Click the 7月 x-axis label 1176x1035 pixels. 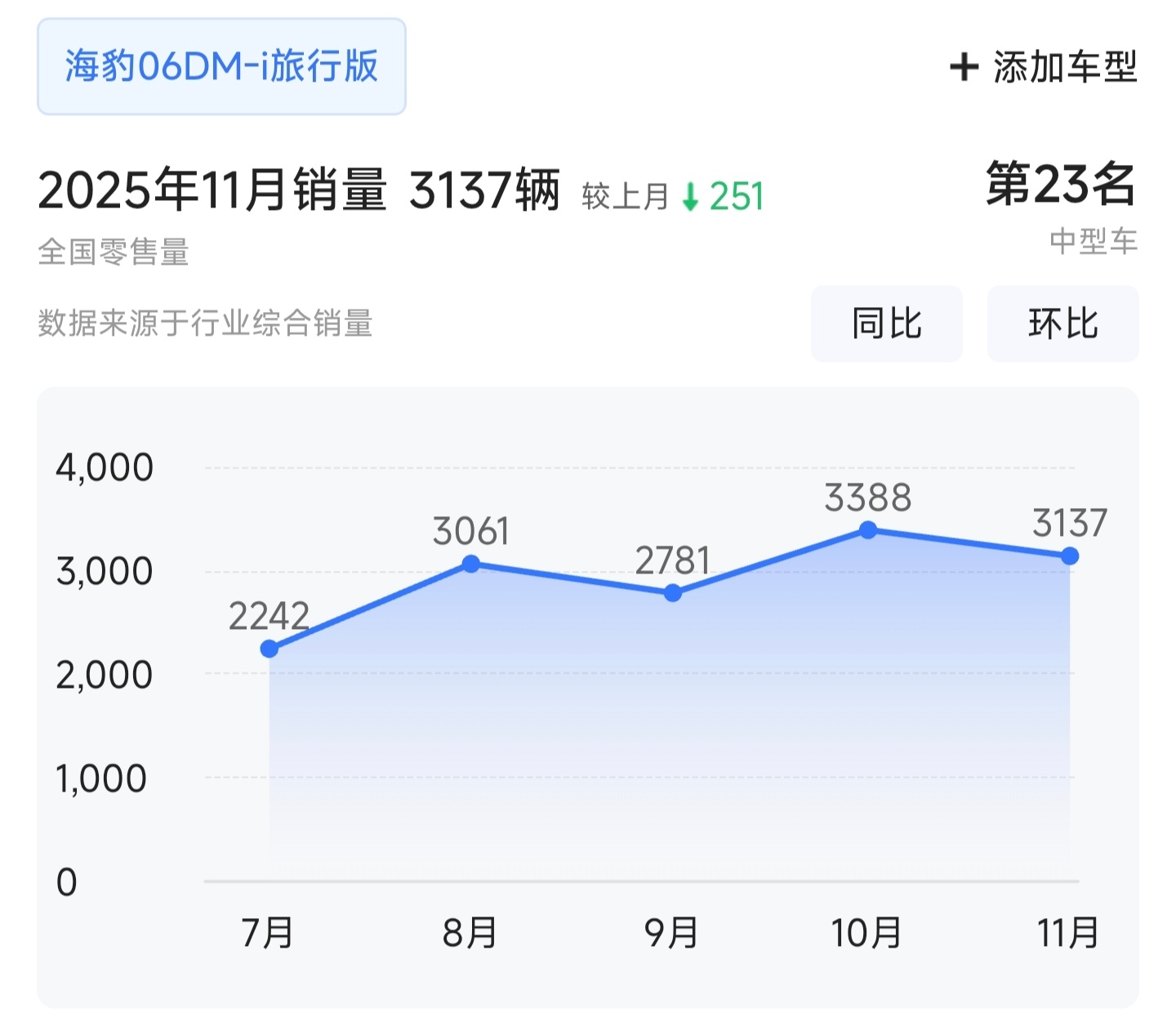click(268, 933)
